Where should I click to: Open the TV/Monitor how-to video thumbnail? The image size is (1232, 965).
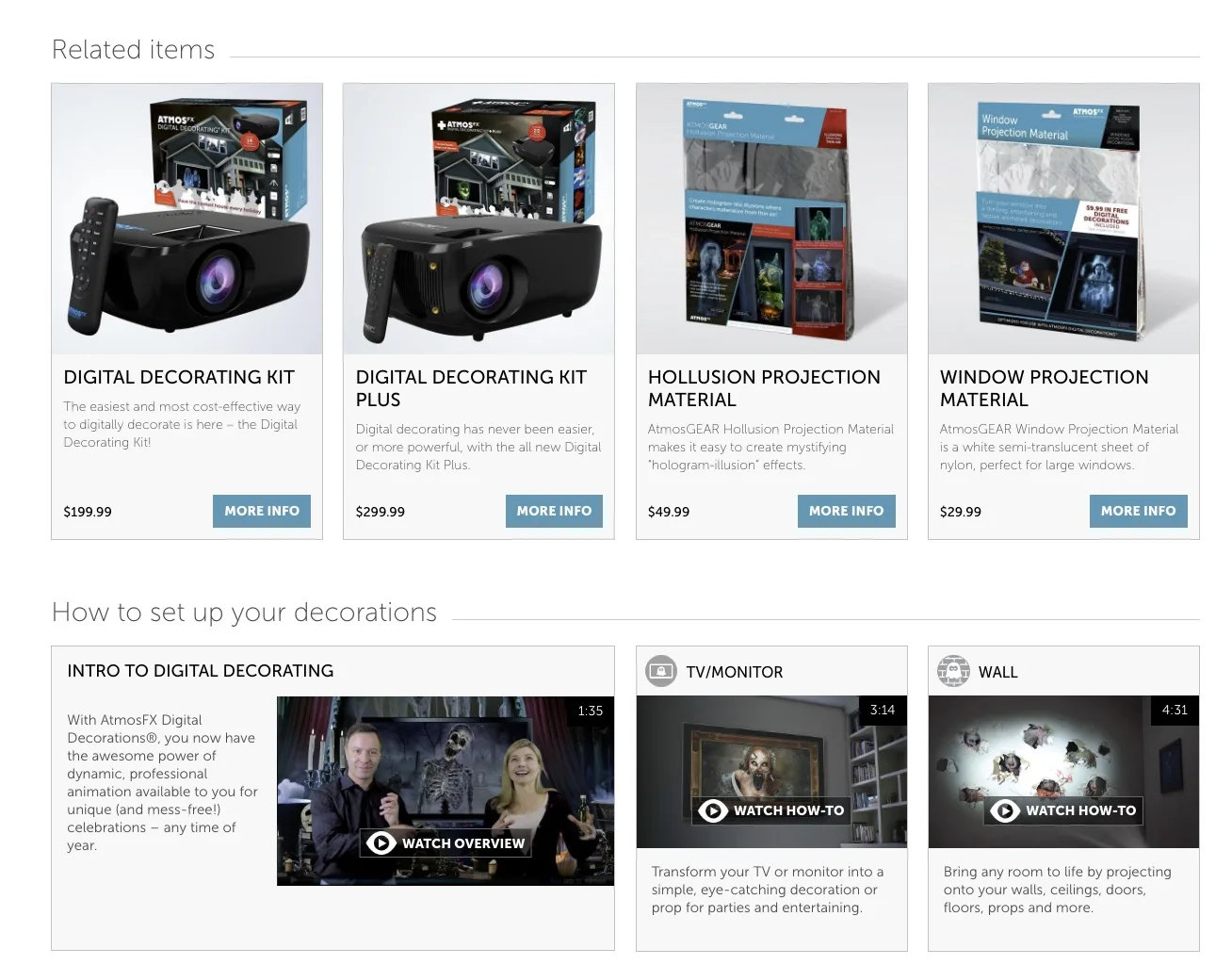click(x=771, y=772)
